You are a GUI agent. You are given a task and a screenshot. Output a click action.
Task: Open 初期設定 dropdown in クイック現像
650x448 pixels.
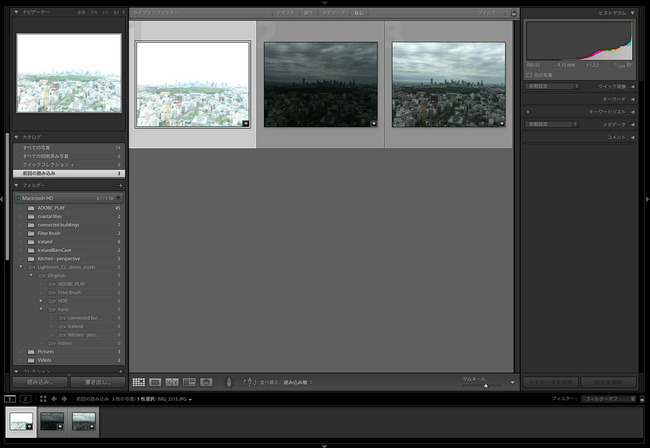pyautogui.click(x=552, y=86)
